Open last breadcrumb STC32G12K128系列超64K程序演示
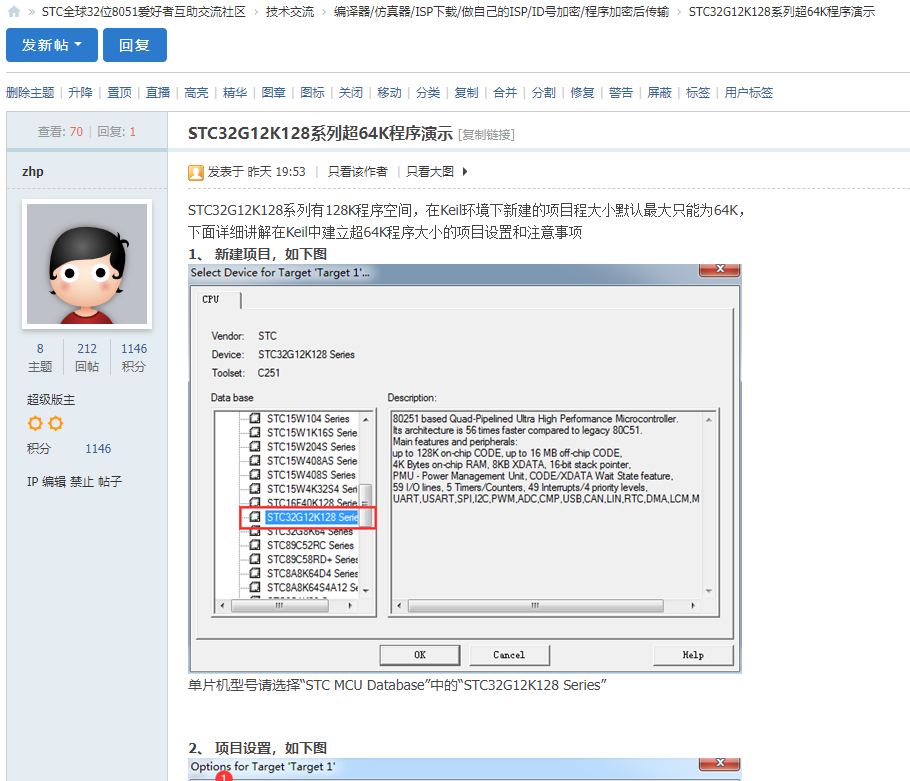This screenshot has width=910, height=781. (x=782, y=12)
